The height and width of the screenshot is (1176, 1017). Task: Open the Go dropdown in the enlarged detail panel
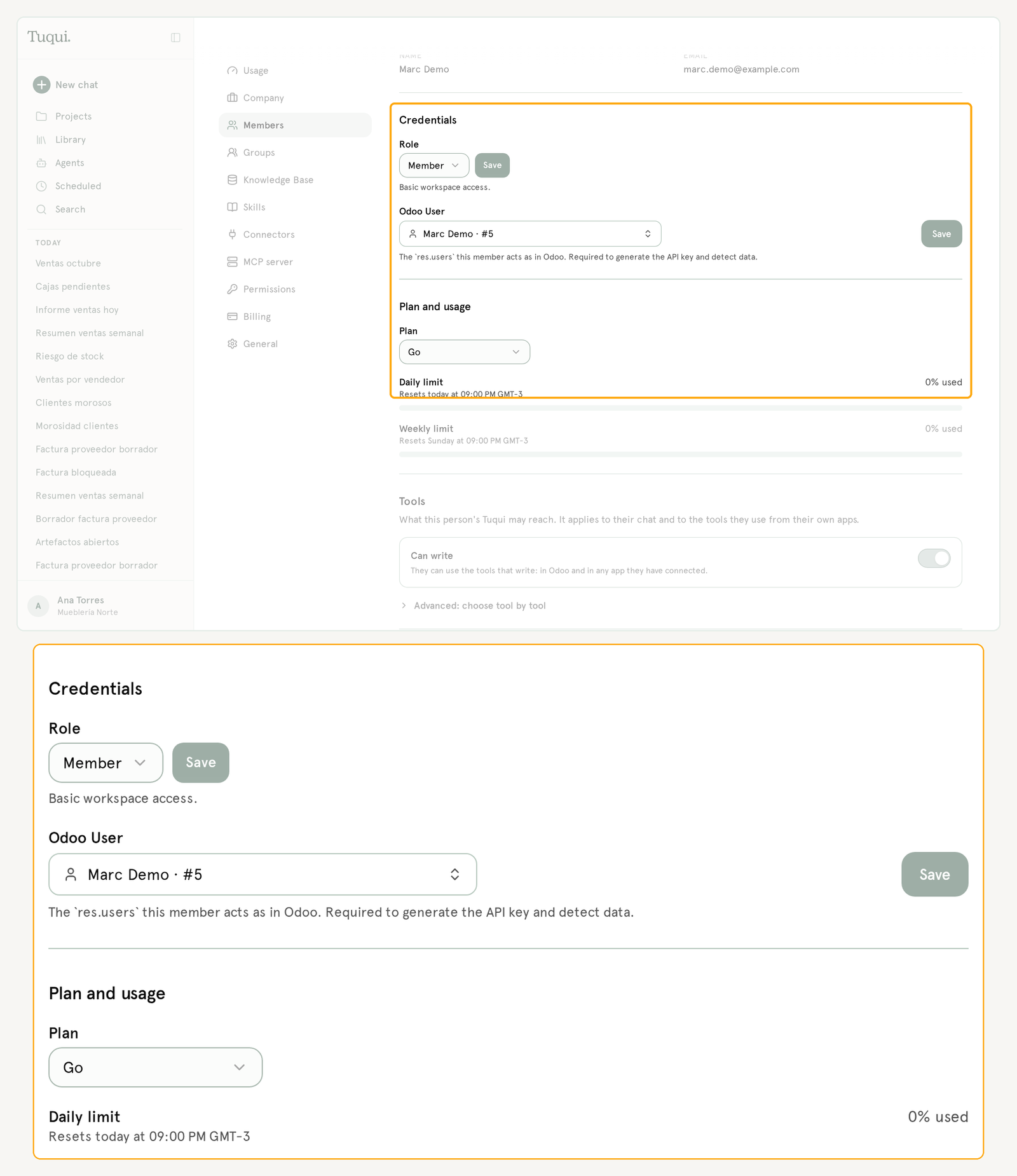[156, 1067]
